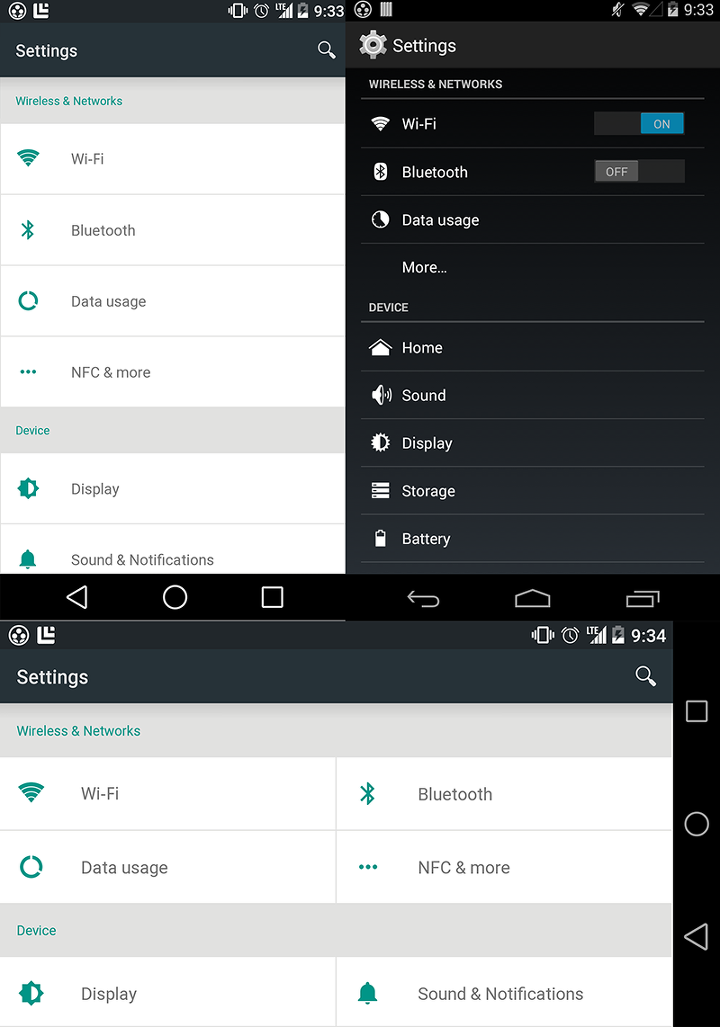Tap Sound speaker icon in dark Settings list
Screen dimensions: 720x1027
tap(381, 395)
